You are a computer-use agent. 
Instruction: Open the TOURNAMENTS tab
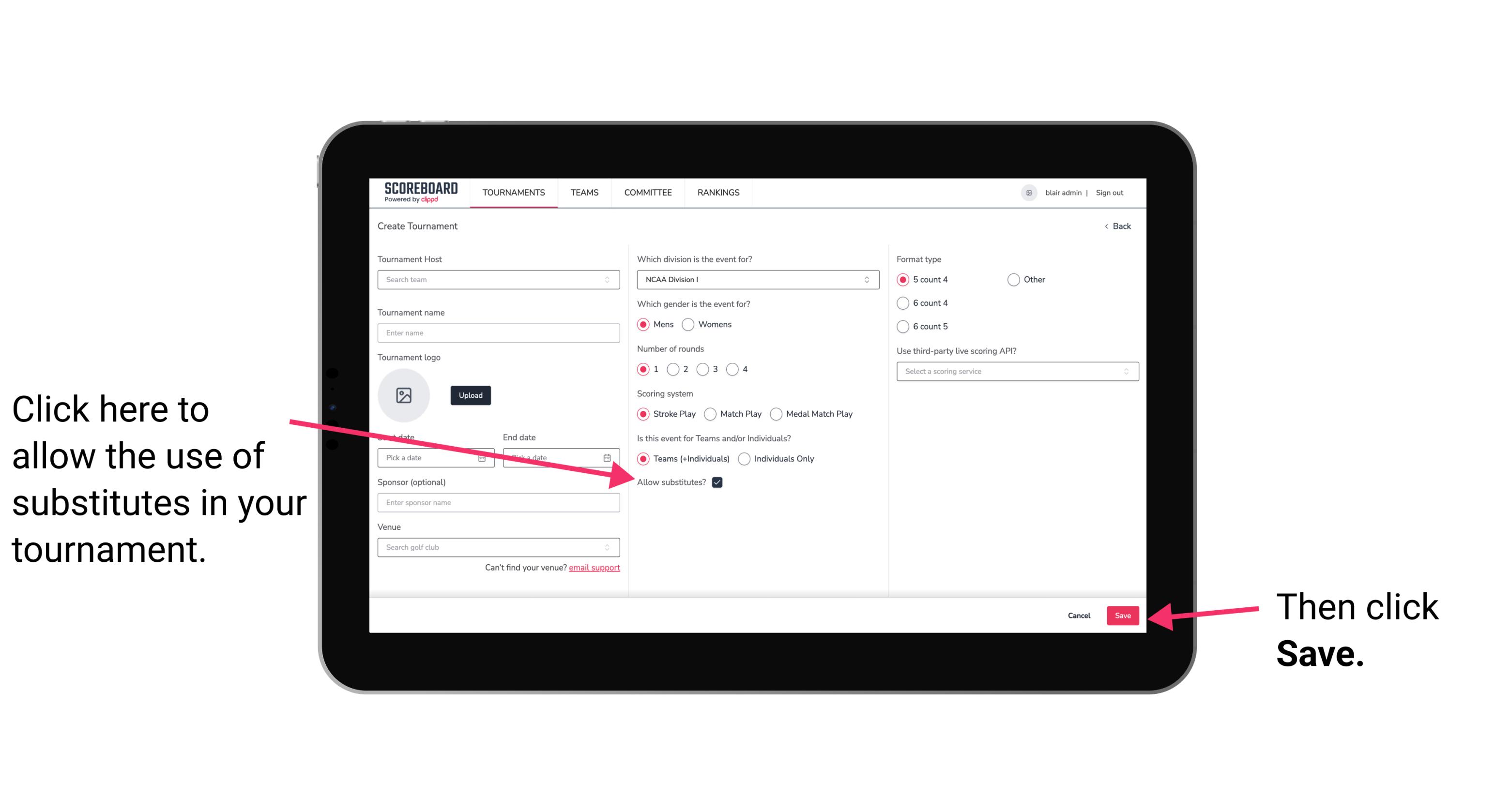514,192
